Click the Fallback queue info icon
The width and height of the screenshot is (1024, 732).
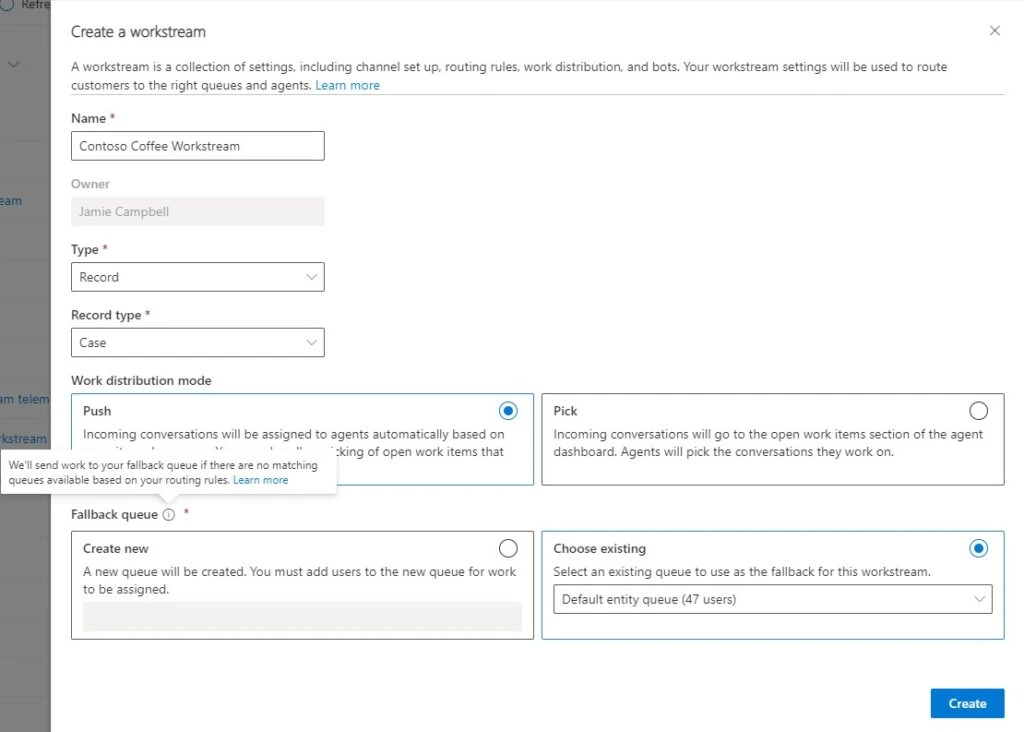168,514
